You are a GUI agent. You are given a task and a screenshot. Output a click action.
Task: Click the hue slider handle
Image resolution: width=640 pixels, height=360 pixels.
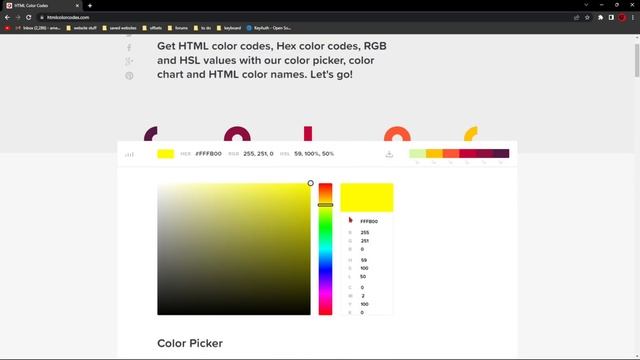coord(325,205)
